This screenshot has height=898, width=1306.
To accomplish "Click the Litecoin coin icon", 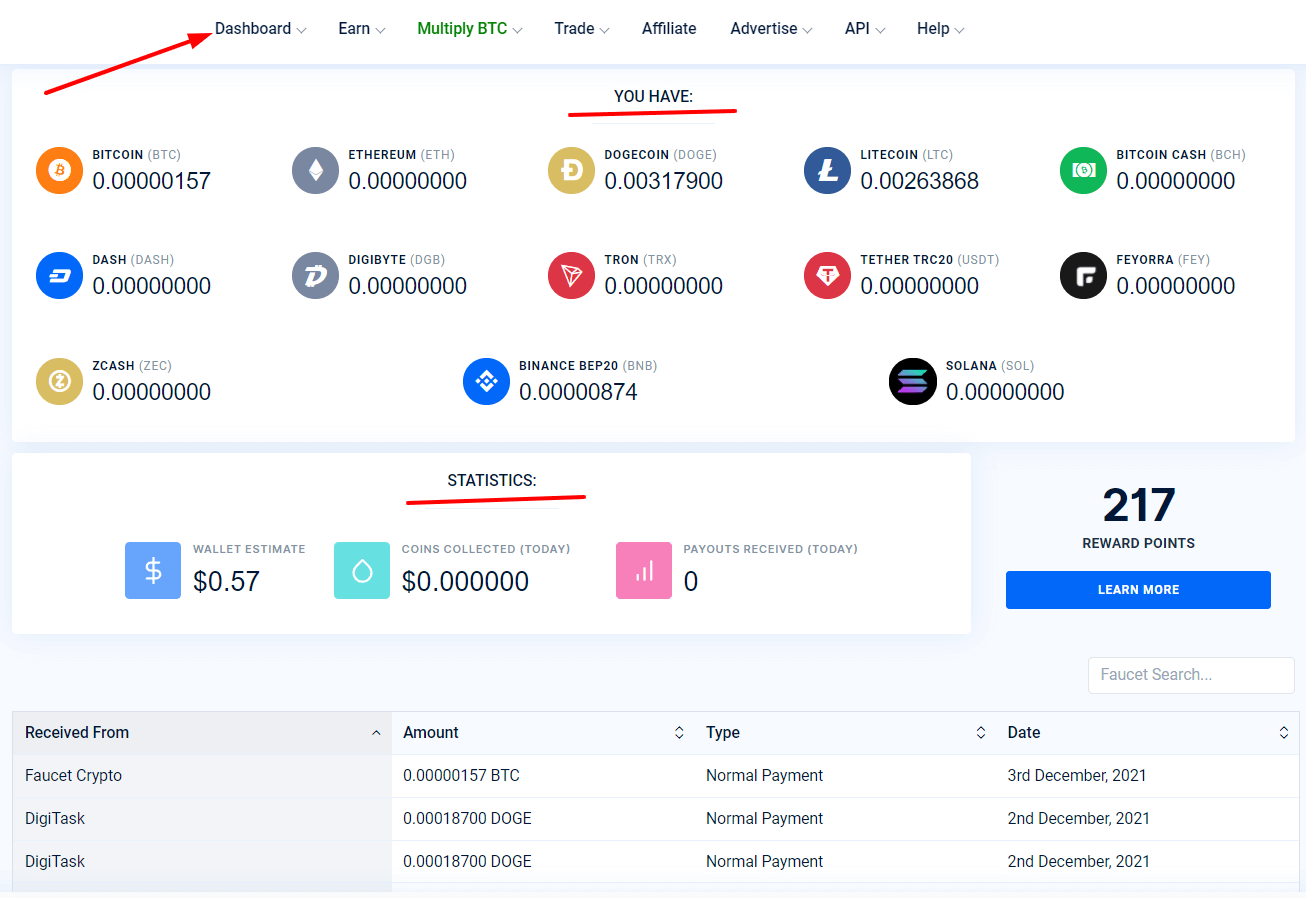I will tap(827, 170).
